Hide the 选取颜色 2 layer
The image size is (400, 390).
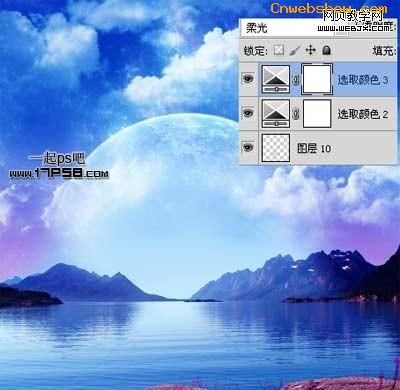248,113
